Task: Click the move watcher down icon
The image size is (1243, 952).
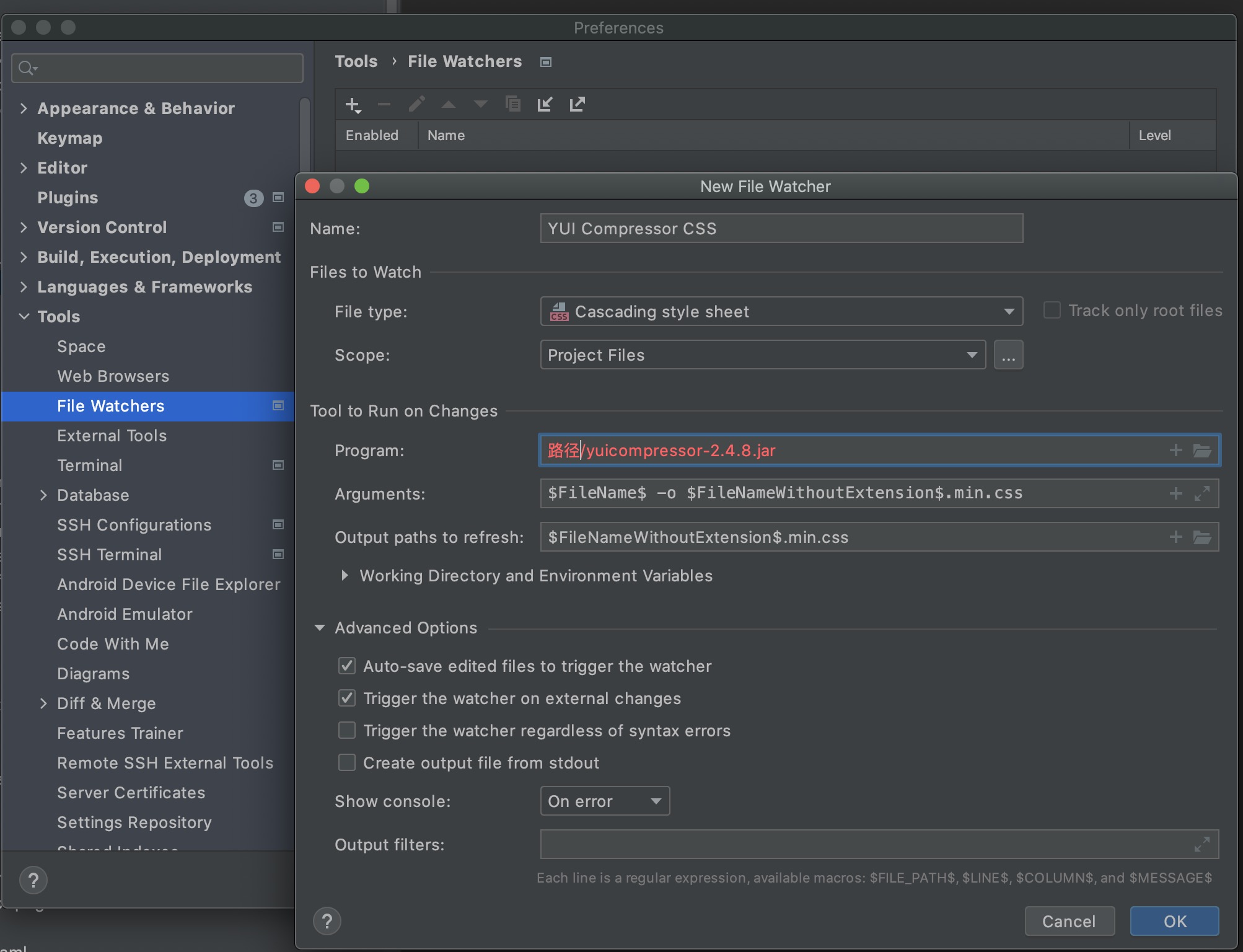Action: tap(480, 104)
